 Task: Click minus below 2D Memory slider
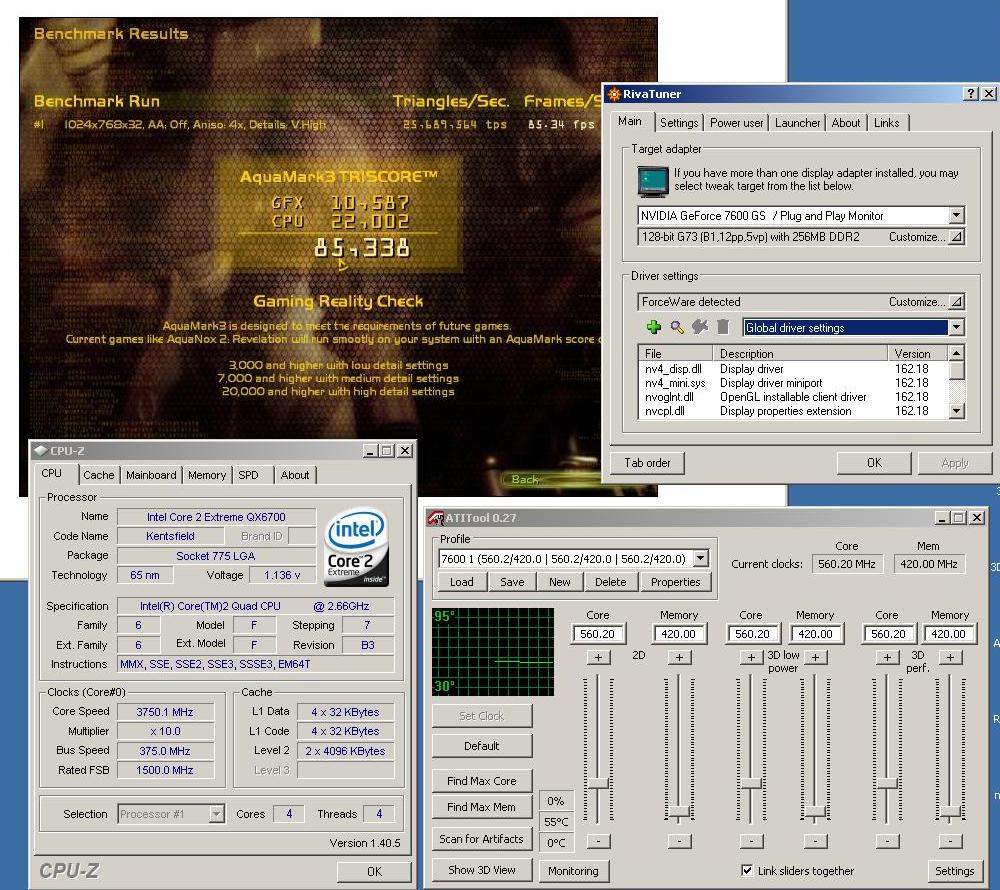(x=679, y=842)
